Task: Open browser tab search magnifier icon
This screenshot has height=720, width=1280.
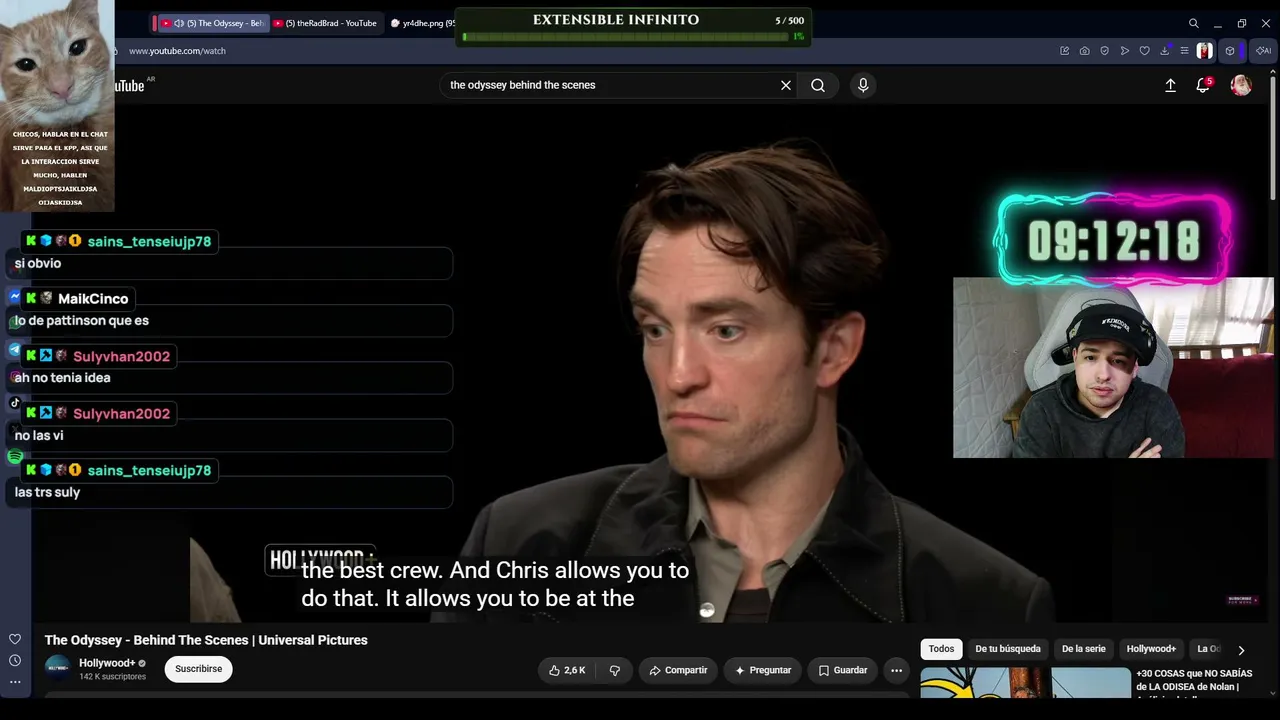Action: [x=1193, y=23]
